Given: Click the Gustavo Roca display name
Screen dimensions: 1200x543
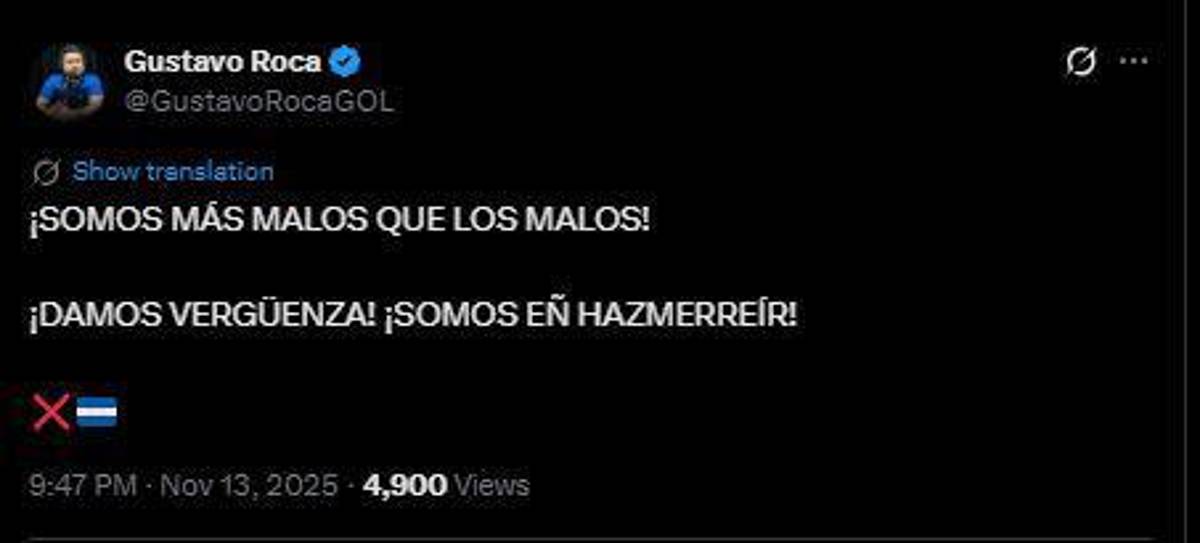Looking at the screenshot, I should [x=223, y=62].
